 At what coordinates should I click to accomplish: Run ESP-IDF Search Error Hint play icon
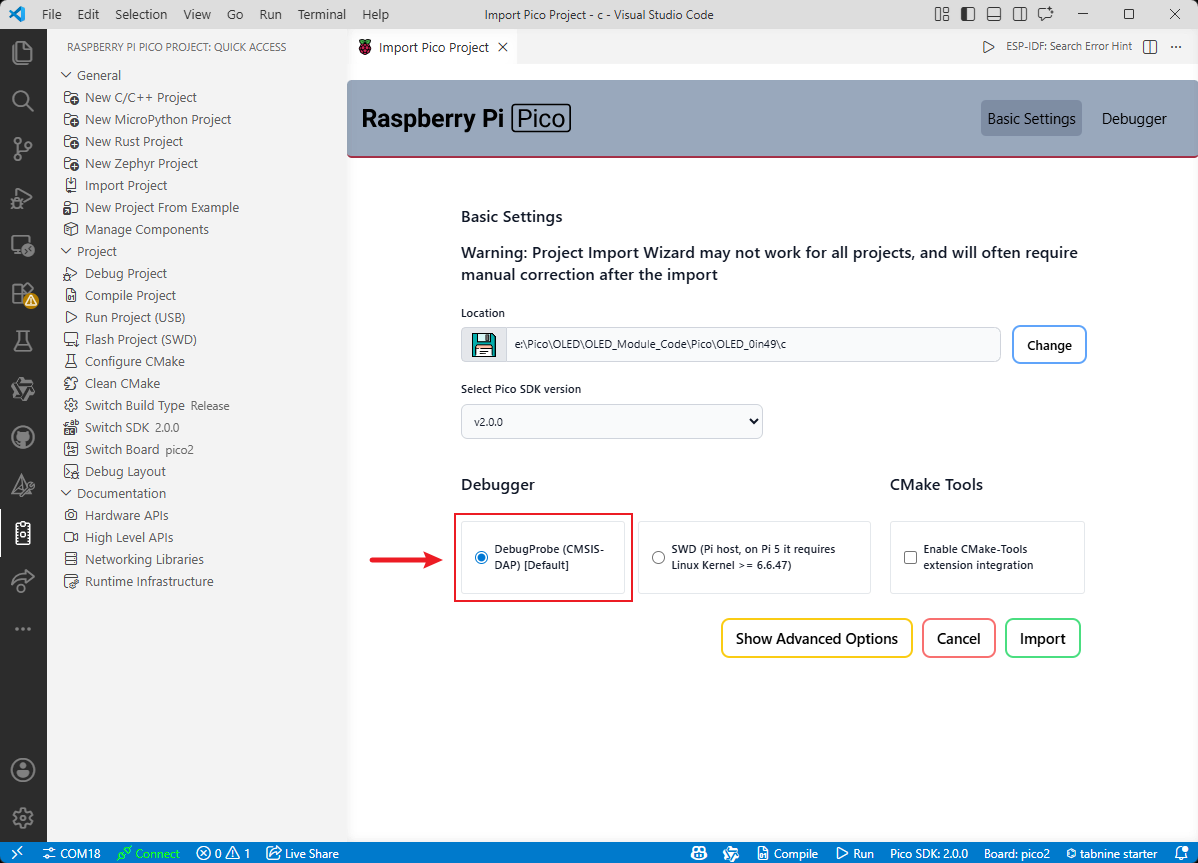988,47
